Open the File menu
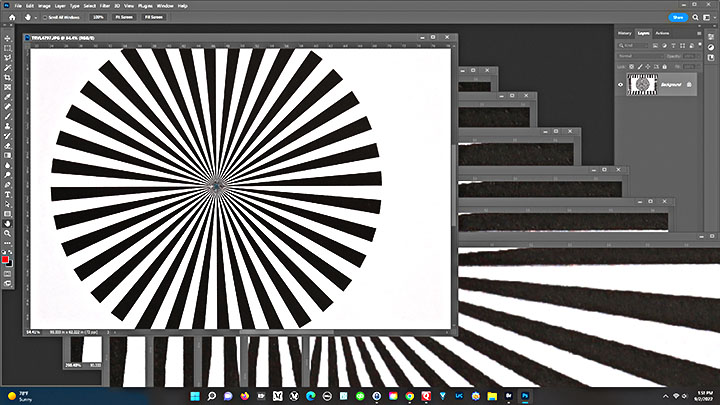The height and width of the screenshot is (405, 720). (x=18, y=6)
